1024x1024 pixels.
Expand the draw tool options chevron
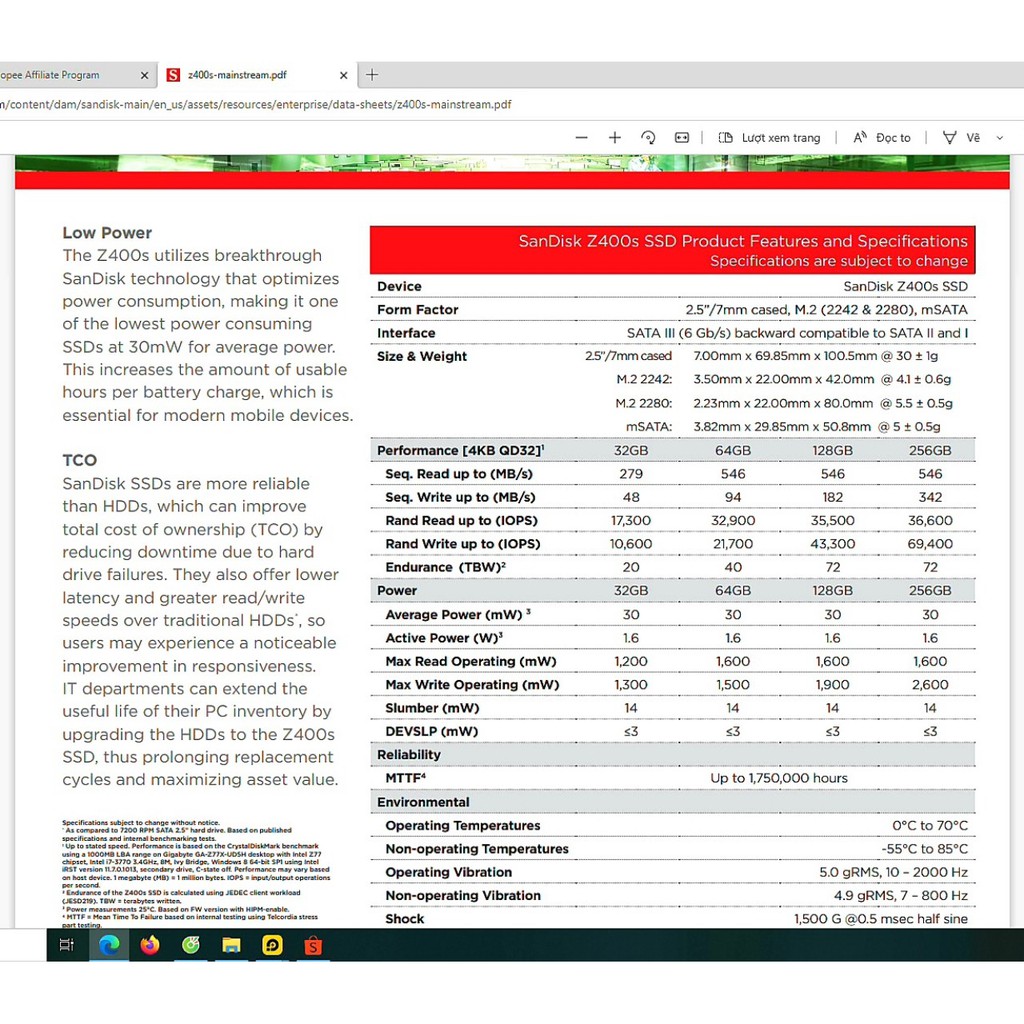[x=999, y=138]
